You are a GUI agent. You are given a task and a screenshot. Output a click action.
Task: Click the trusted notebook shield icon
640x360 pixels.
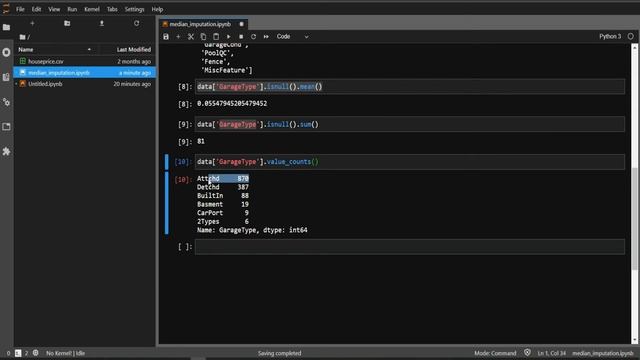coord(527,353)
